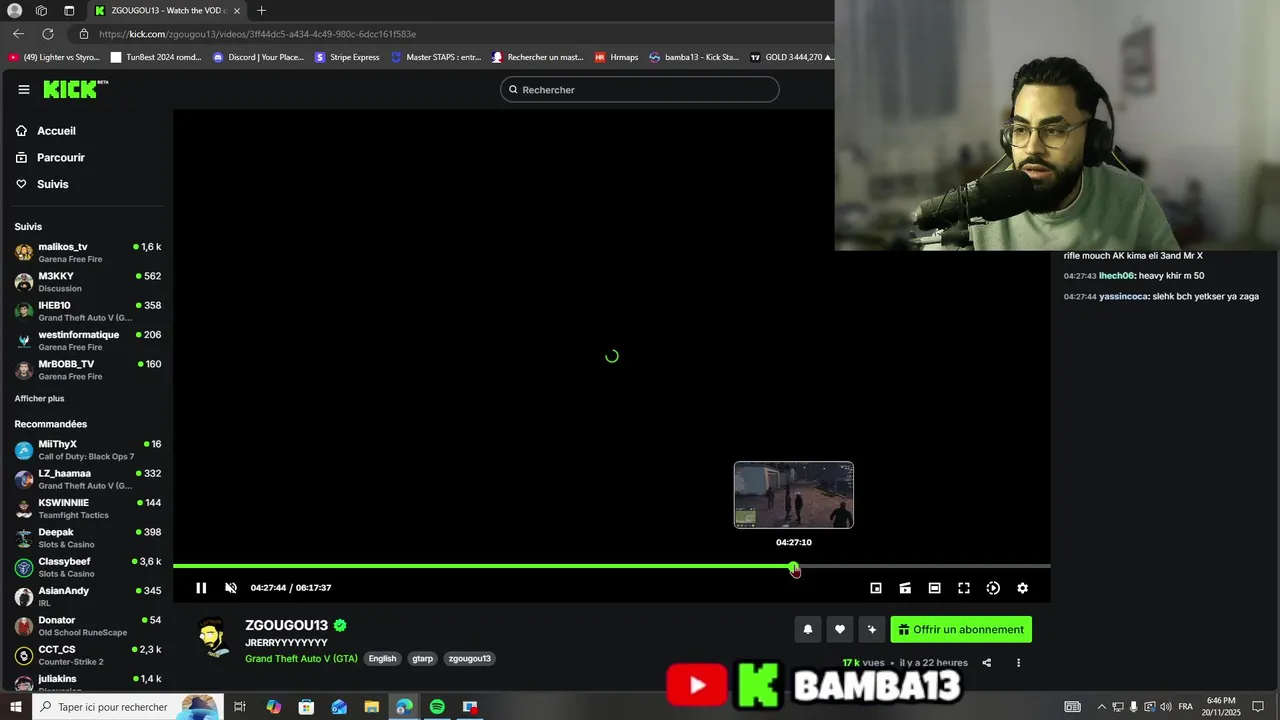Open Grand Theft Auto V category link
The image size is (1280, 720).
click(301, 658)
